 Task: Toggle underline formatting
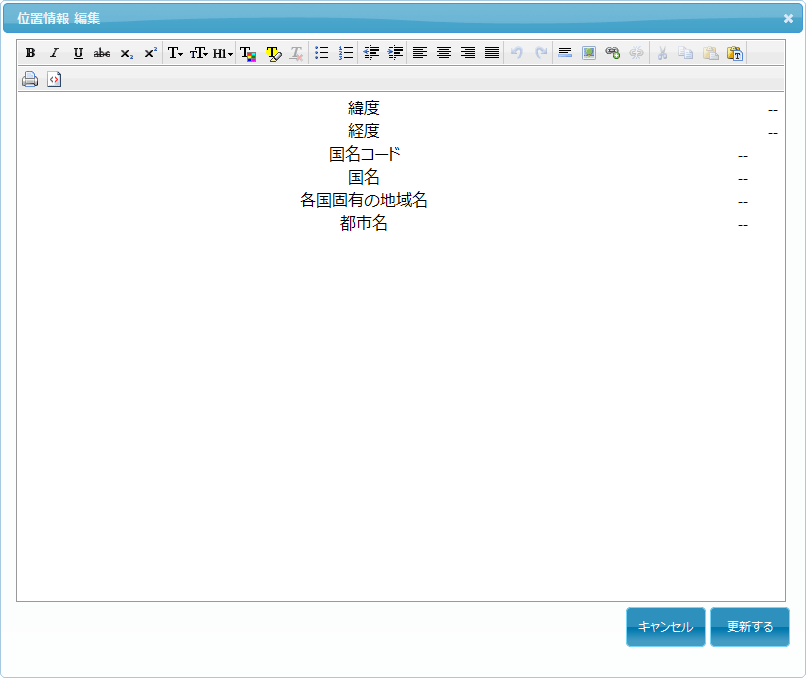78,53
